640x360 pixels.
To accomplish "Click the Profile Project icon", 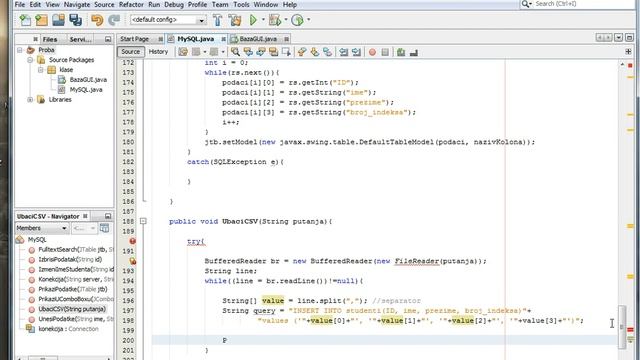I will [x=298, y=20].
